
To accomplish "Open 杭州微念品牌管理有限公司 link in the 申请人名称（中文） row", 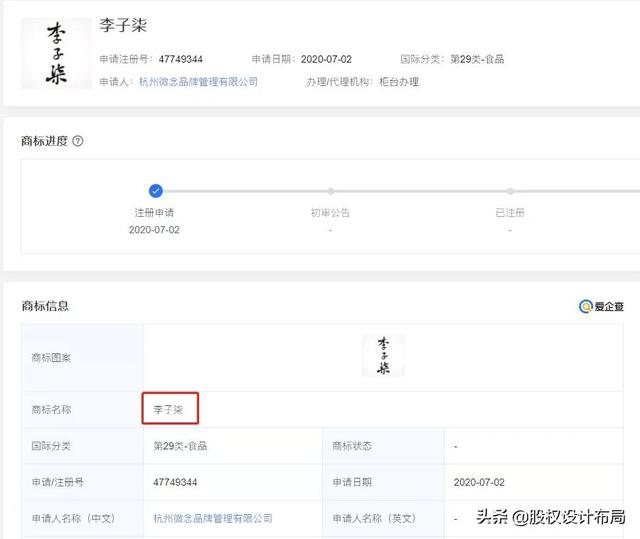I will pyautogui.click(x=213, y=518).
